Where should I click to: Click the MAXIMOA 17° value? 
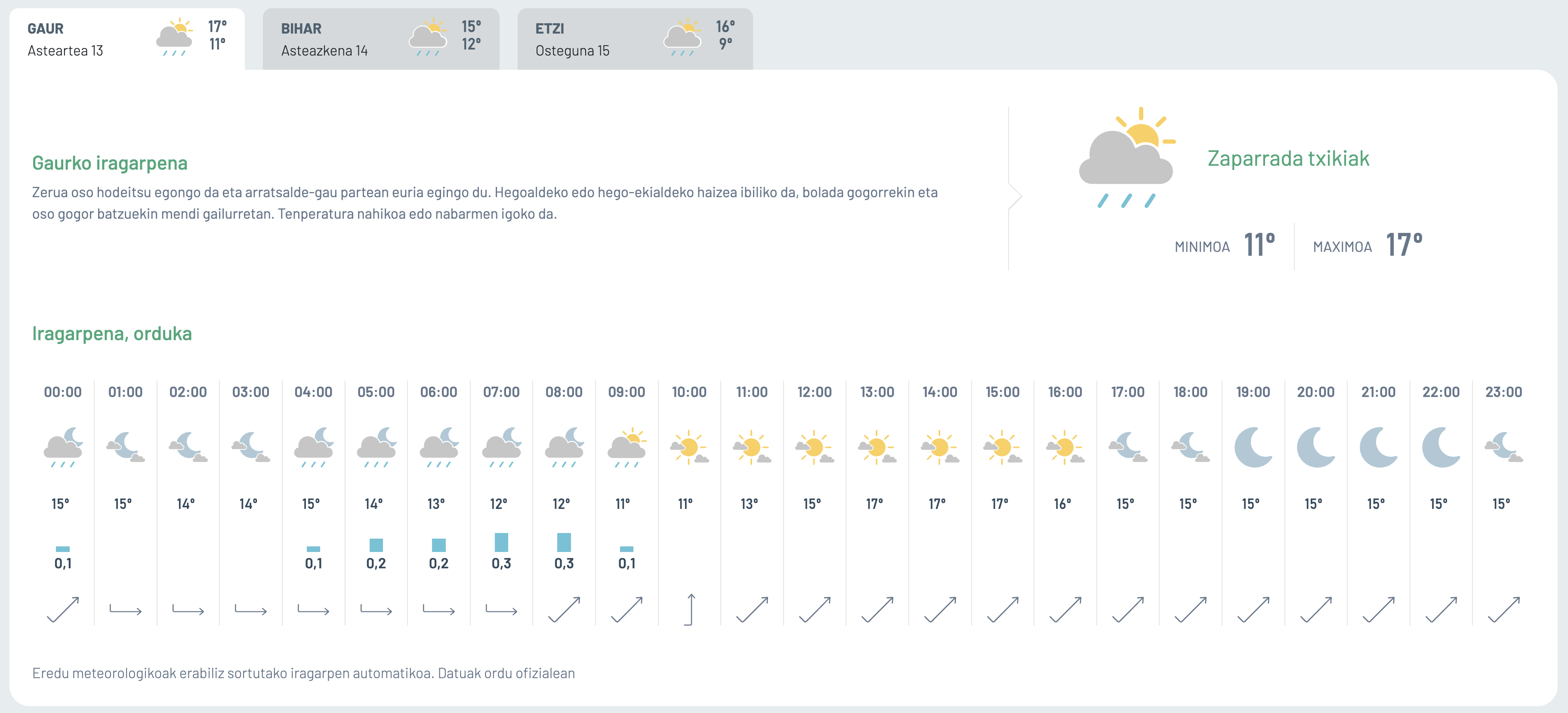[1404, 245]
